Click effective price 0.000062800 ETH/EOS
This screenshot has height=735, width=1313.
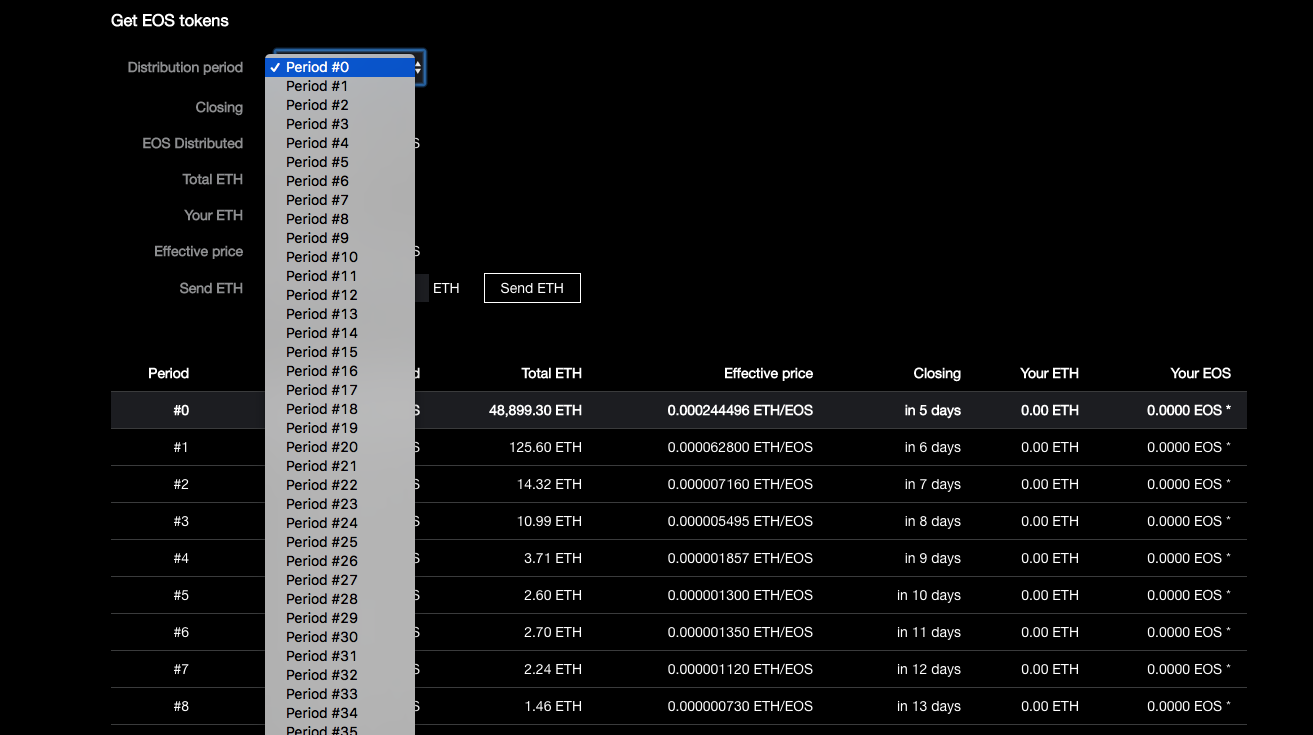coord(740,447)
